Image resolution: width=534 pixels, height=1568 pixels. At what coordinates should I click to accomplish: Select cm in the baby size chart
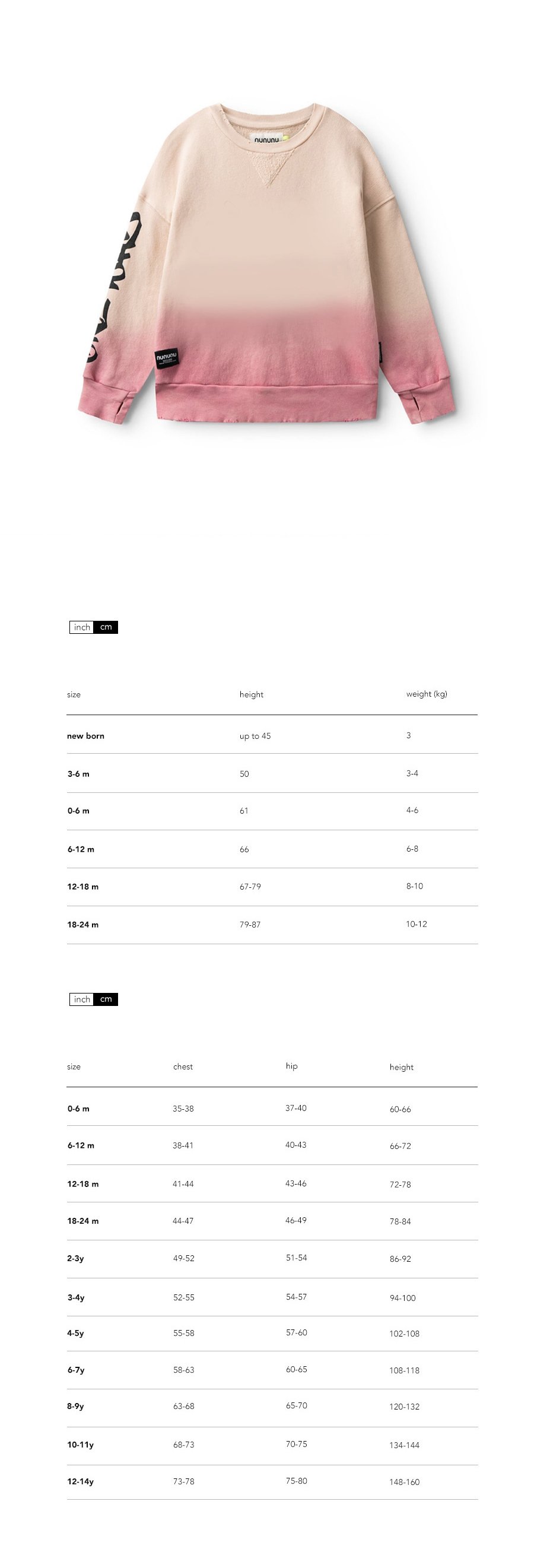coord(106,627)
